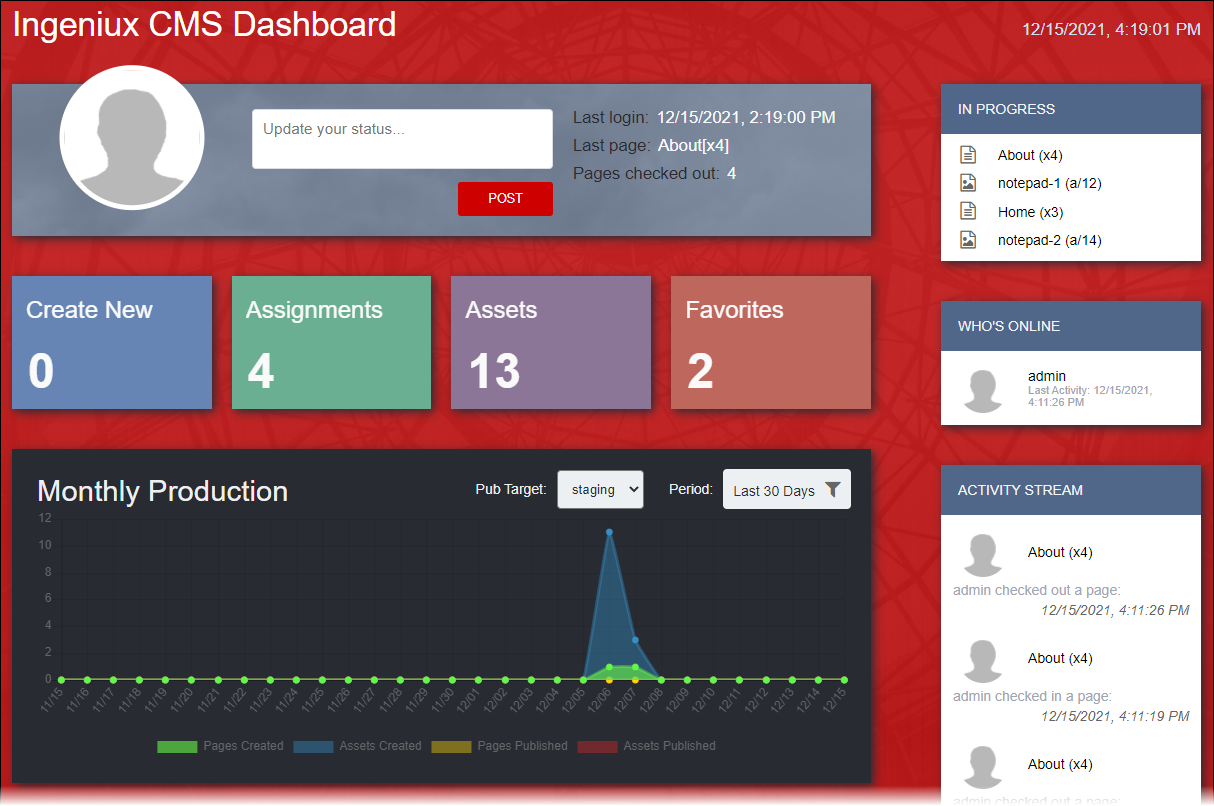Click the WHO'S ONLINE panel header
This screenshot has height=806, width=1214.
click(1071, 326)
